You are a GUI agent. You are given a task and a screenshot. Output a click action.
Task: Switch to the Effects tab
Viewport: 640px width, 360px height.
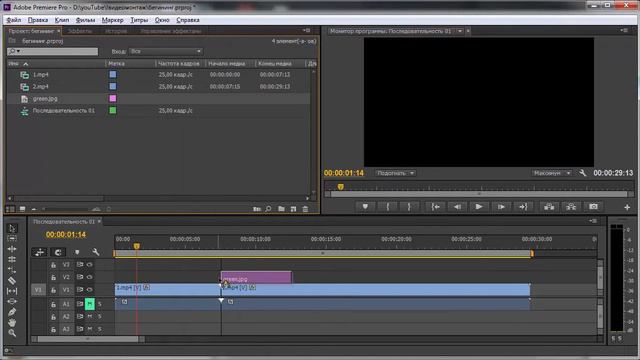point(80,31)
